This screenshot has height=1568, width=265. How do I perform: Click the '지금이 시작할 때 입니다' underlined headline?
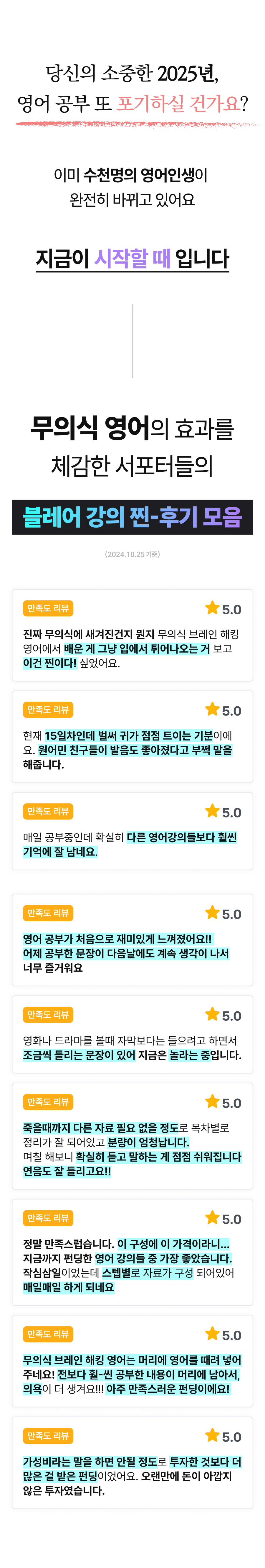pyautogui.click(x=132, y=259)
